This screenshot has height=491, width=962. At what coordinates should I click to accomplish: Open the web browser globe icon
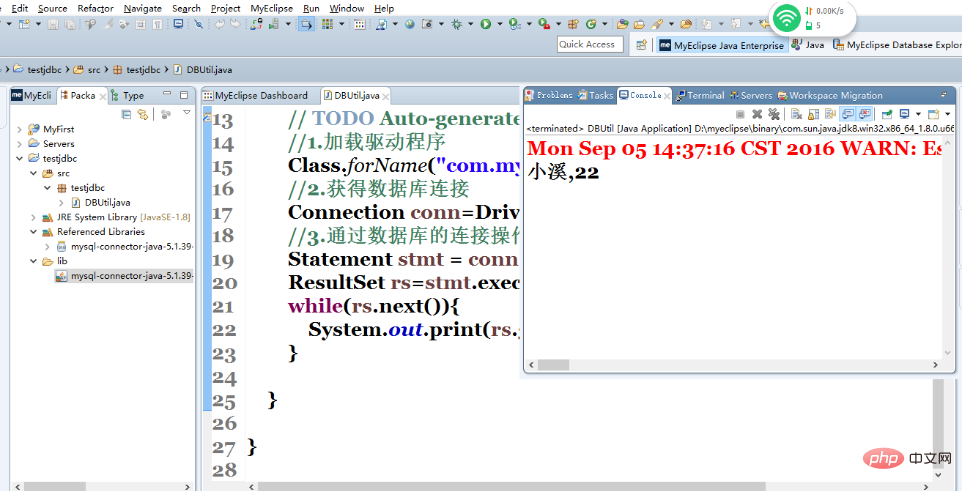409,24
